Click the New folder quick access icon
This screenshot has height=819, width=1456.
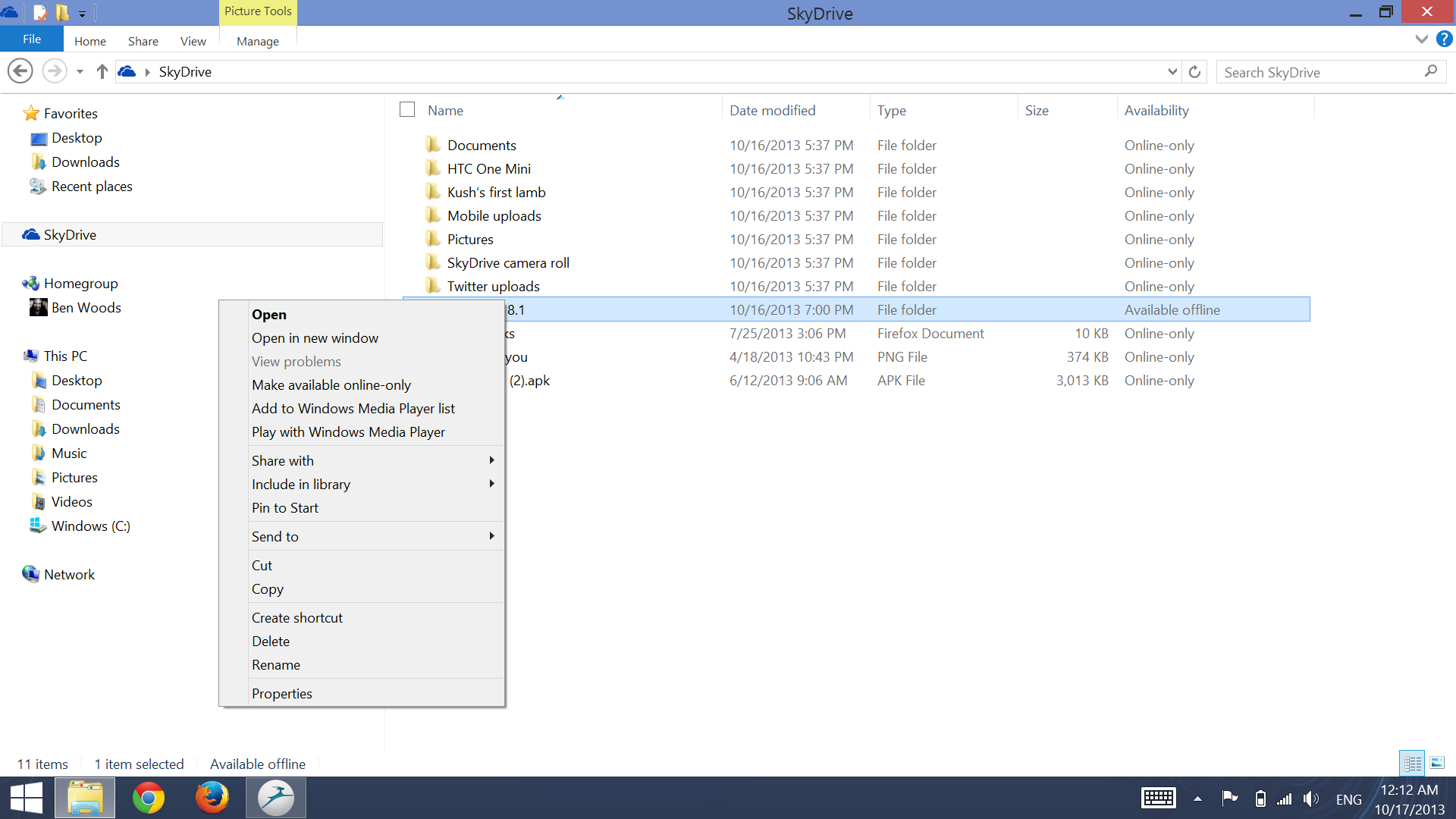pos(62,13)
